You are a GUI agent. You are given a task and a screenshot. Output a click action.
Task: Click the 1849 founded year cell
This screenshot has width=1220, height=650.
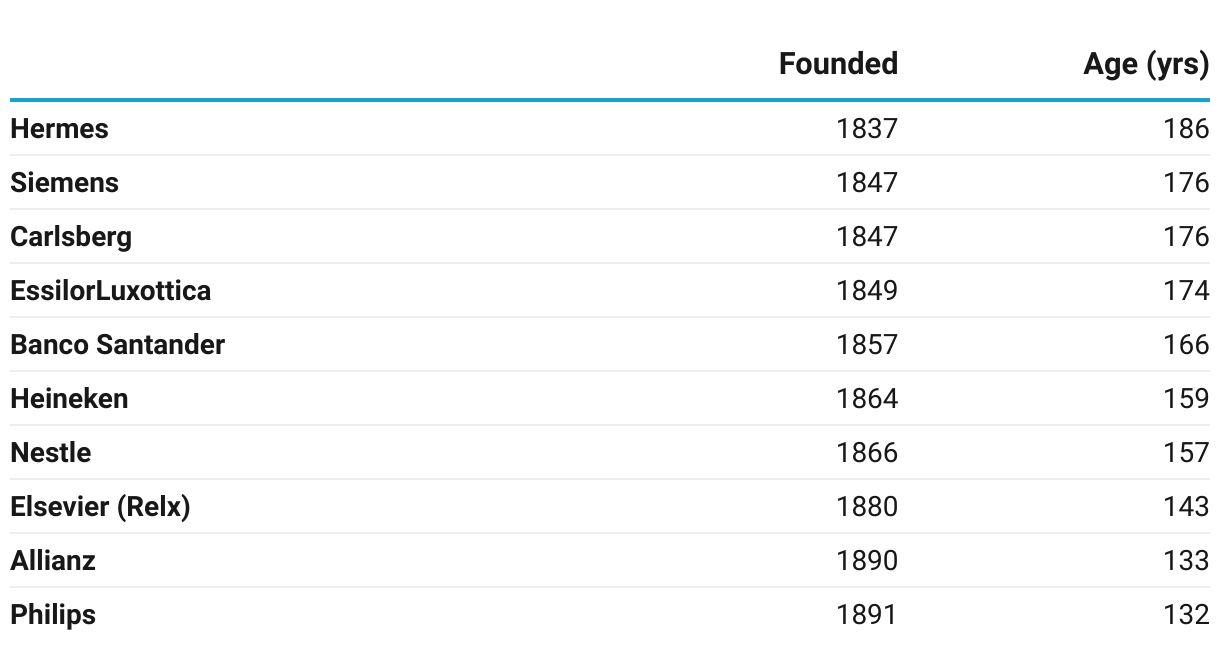click(866, 291)
